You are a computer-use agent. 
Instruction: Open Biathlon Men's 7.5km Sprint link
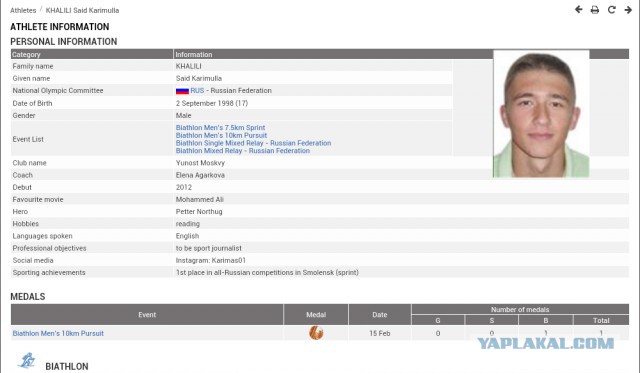point(220,127)
